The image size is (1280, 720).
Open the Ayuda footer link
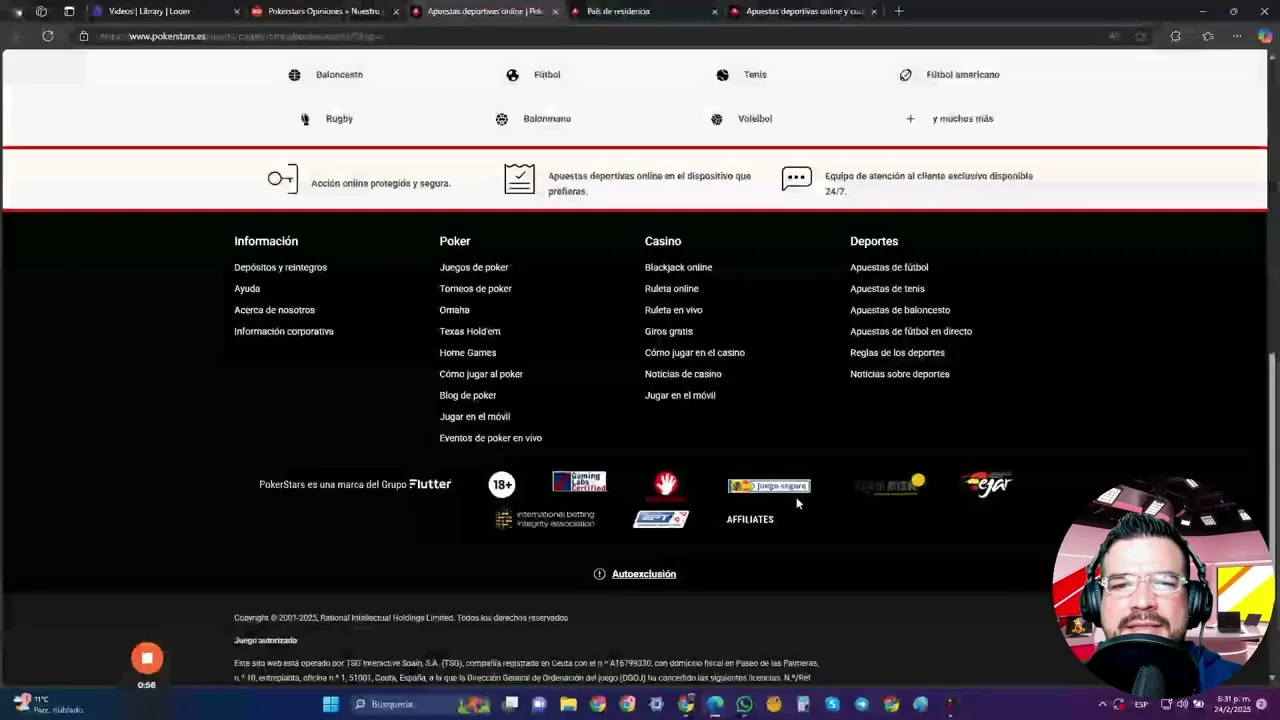click(247, 289)
